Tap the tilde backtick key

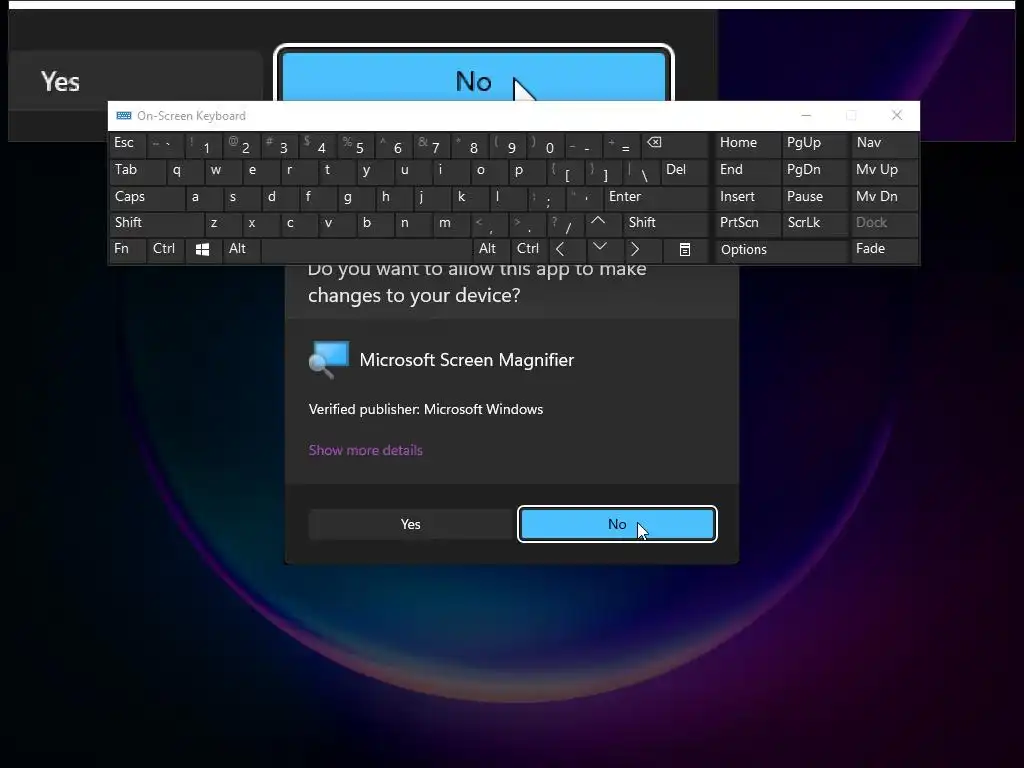pos(165,144)
